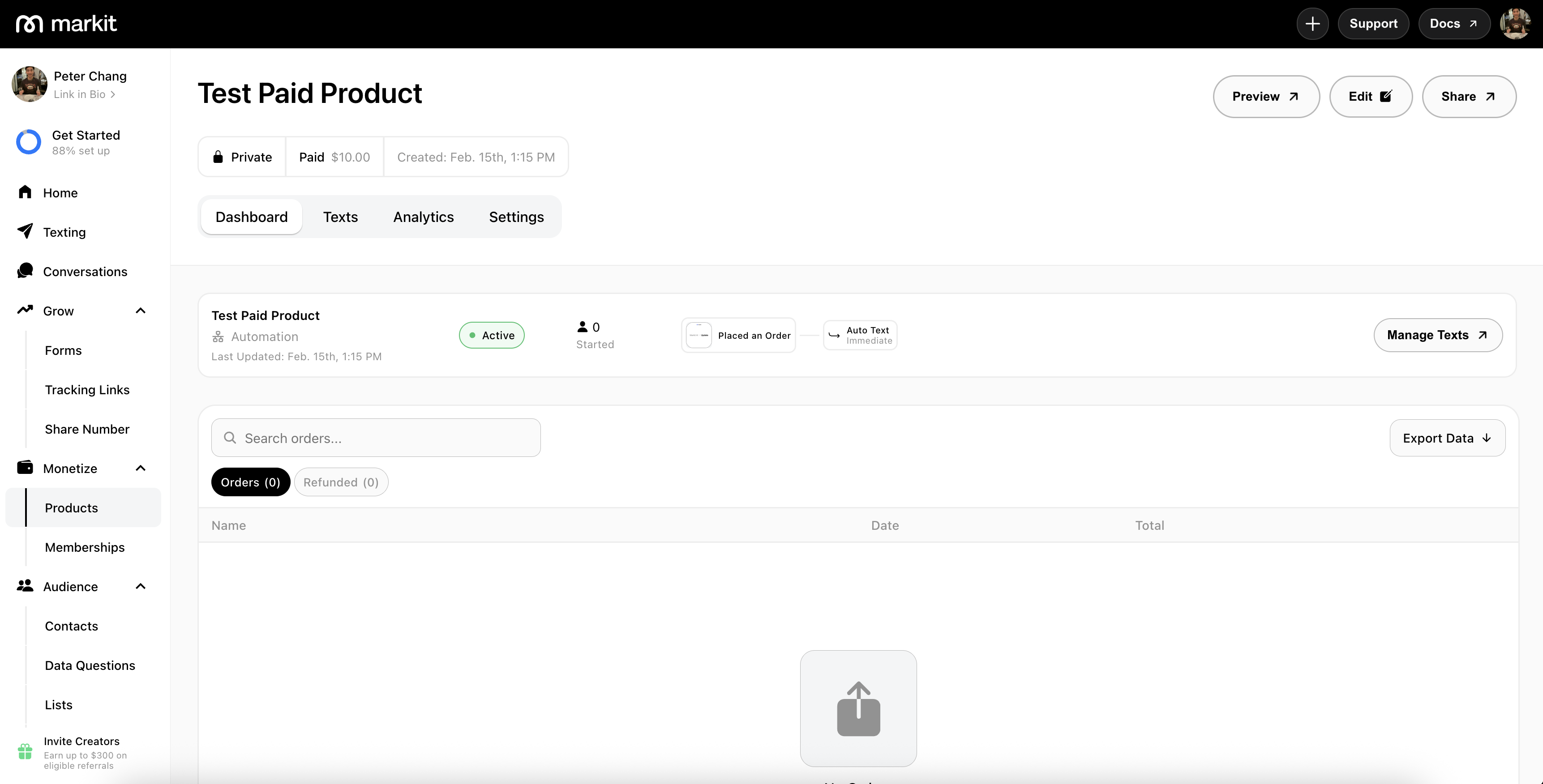
Task: Click the Invite Creators gift icon
Action: click(25, 752)
